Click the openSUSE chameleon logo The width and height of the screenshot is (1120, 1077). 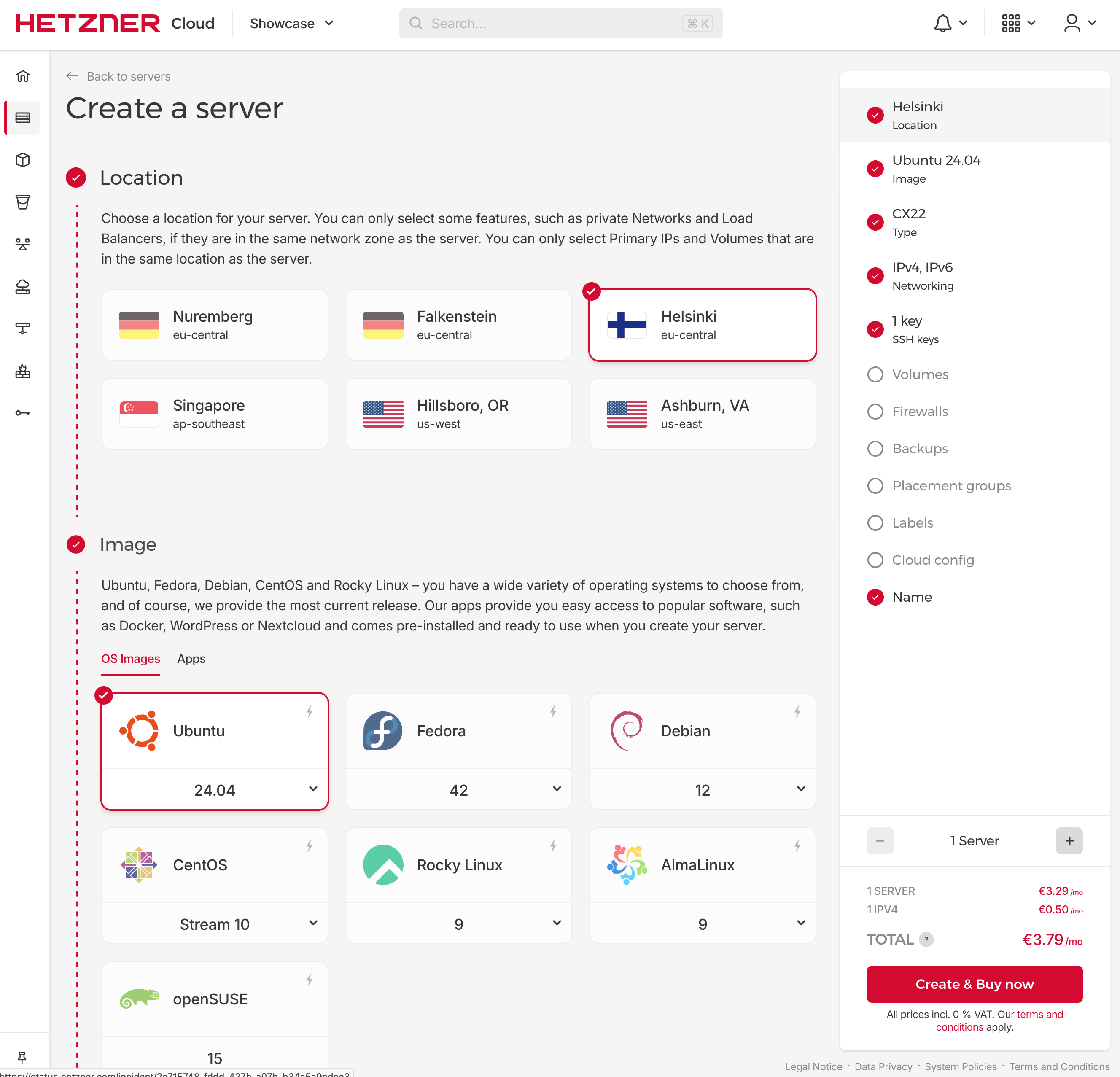pos(139,999)
